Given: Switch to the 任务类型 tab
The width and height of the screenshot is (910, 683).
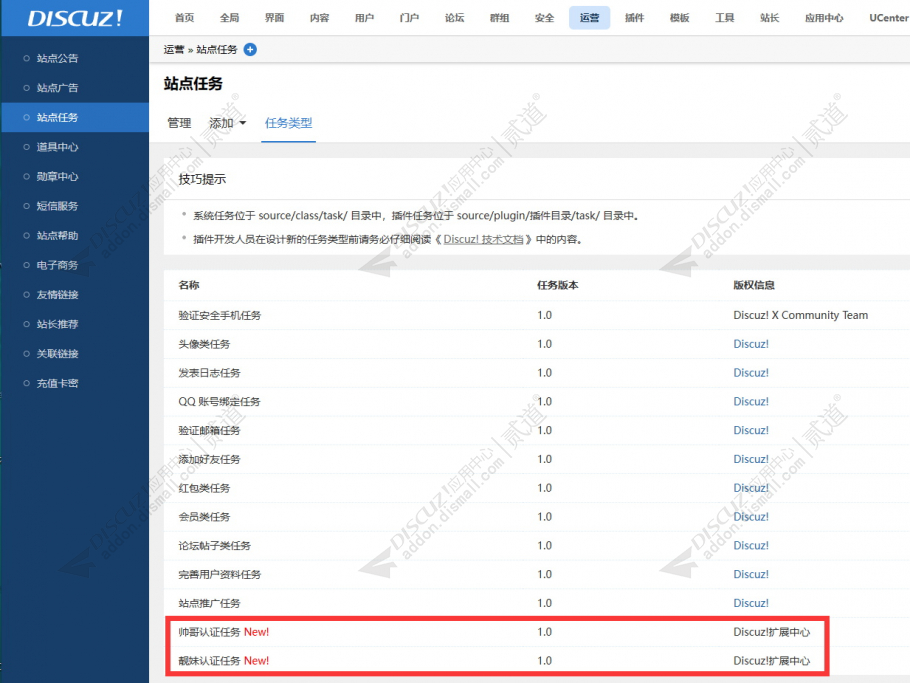Looking at the screenshot, I should click(288, 123).
